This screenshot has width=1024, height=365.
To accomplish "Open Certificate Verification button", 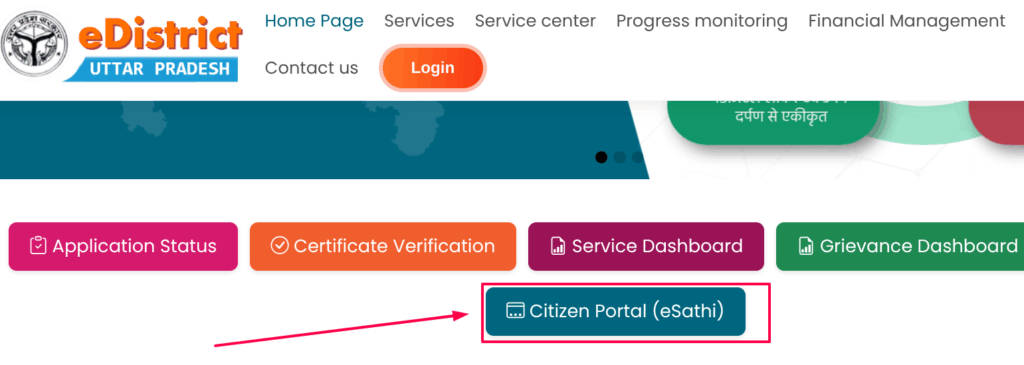I will point(383,246).
